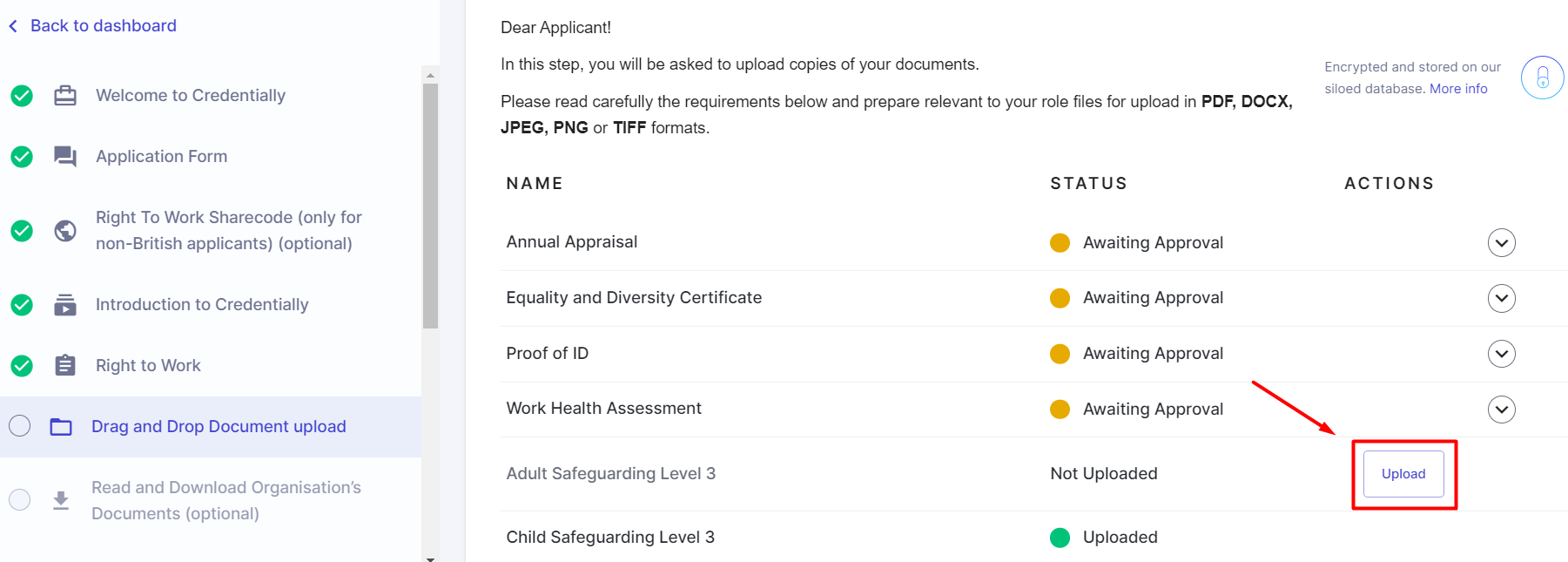Open the Proof of ID dropdown chevron
Viewport: 1568px width, 562px height.
click(x=1501, y=354)
